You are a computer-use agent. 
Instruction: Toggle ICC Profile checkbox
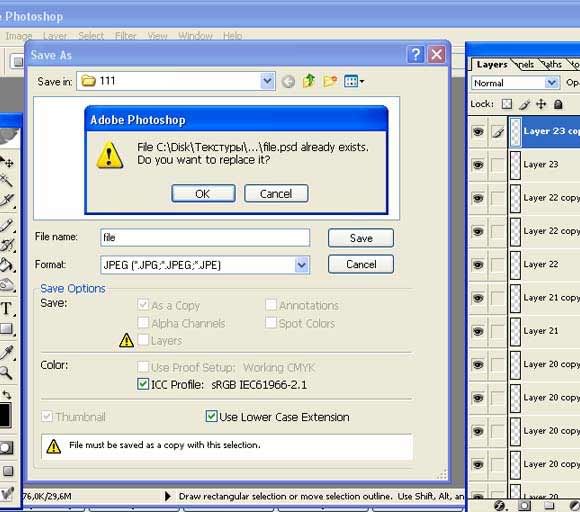click(143, 384)
